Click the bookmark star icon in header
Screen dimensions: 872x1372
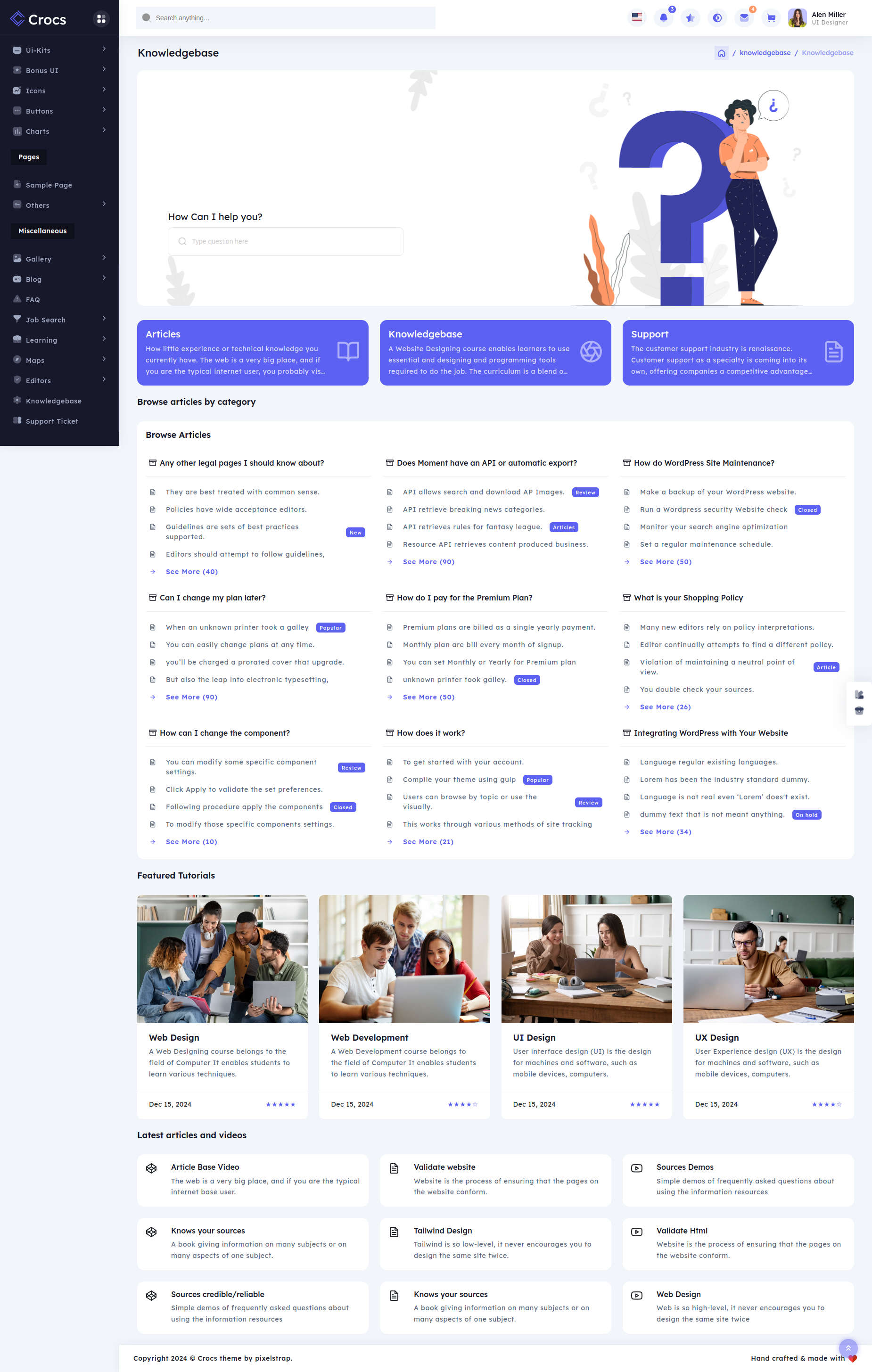pyautogui.click(x=690, y=17)
